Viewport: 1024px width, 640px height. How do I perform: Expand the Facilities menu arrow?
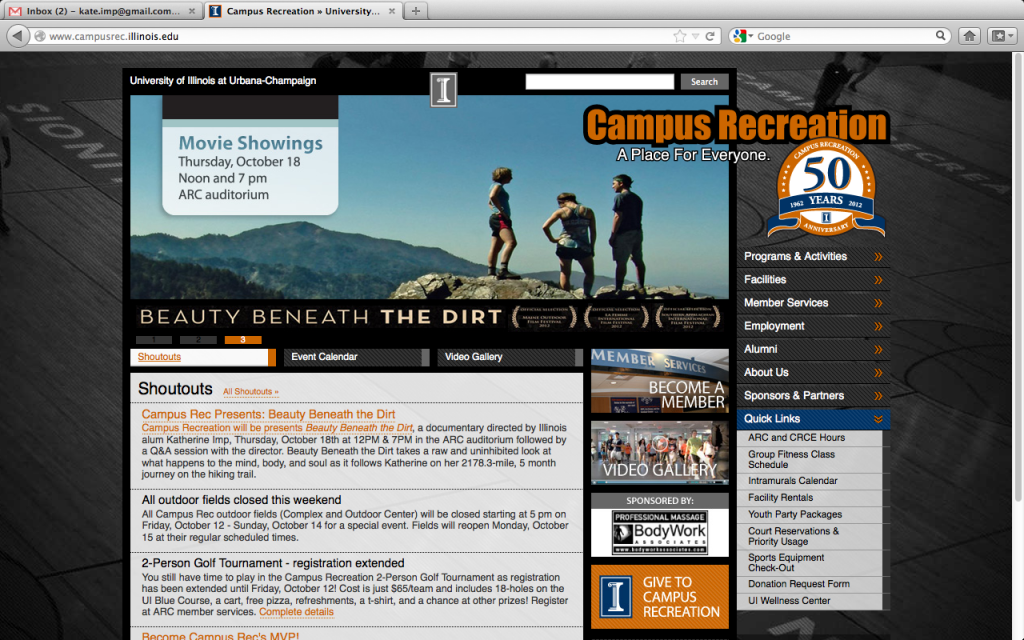pyautogui.click(x=878, y=280)
